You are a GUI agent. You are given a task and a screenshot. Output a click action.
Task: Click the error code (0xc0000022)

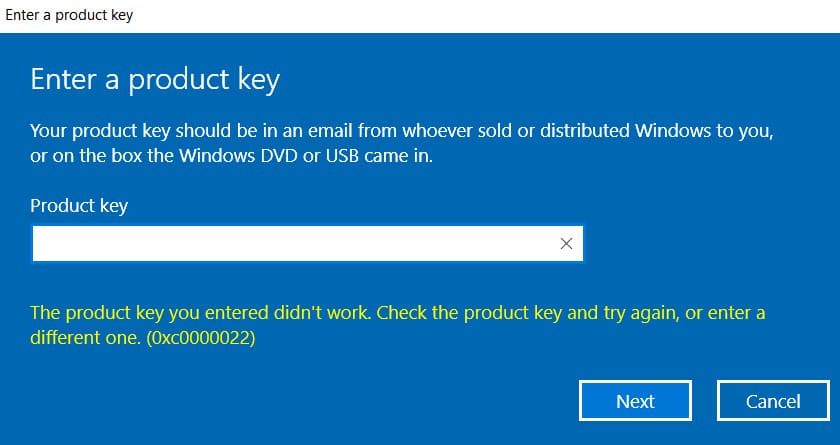tap(200, 339)
